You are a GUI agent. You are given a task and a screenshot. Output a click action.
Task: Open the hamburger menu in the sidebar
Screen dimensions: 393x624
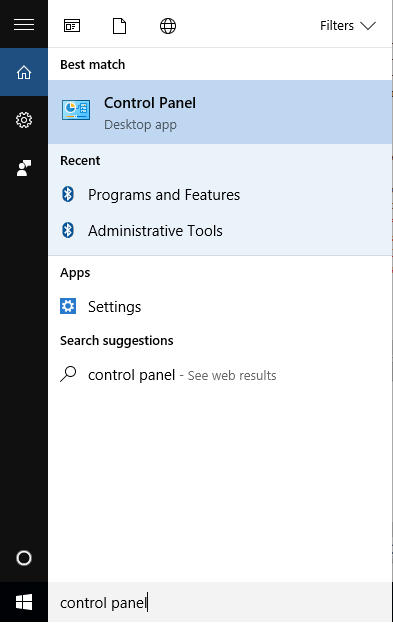(x=24, y=25)
